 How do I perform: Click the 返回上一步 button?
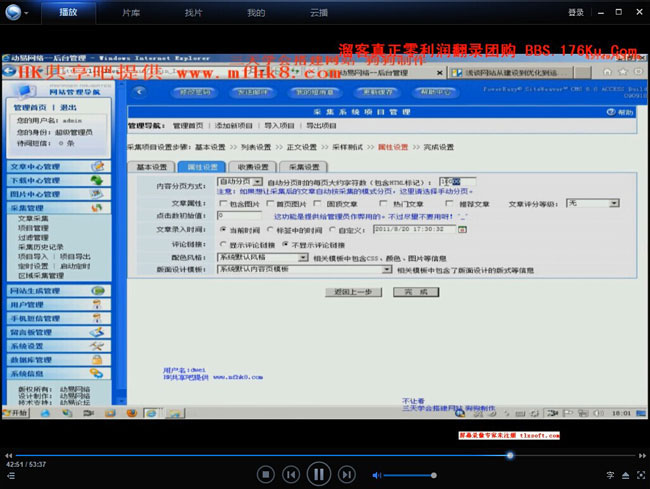click(x=348, y=291)
